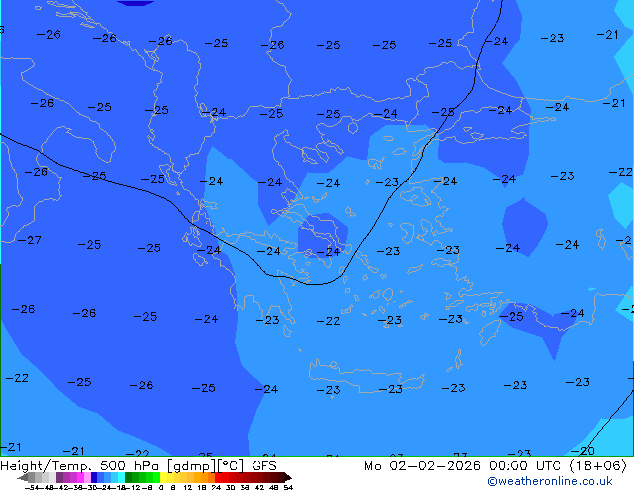
Task: Open the weatheronline.co.uk copyright link
Action: pos(550,481)
